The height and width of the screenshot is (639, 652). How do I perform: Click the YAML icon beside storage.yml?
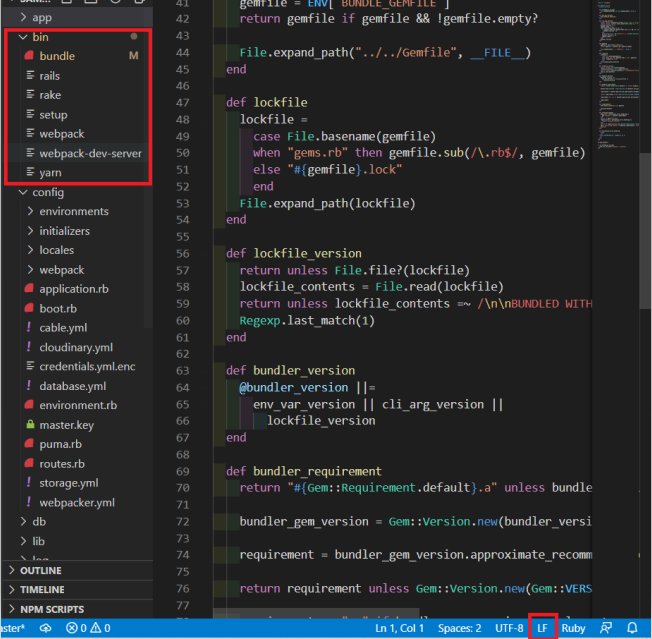coord(28,482)
